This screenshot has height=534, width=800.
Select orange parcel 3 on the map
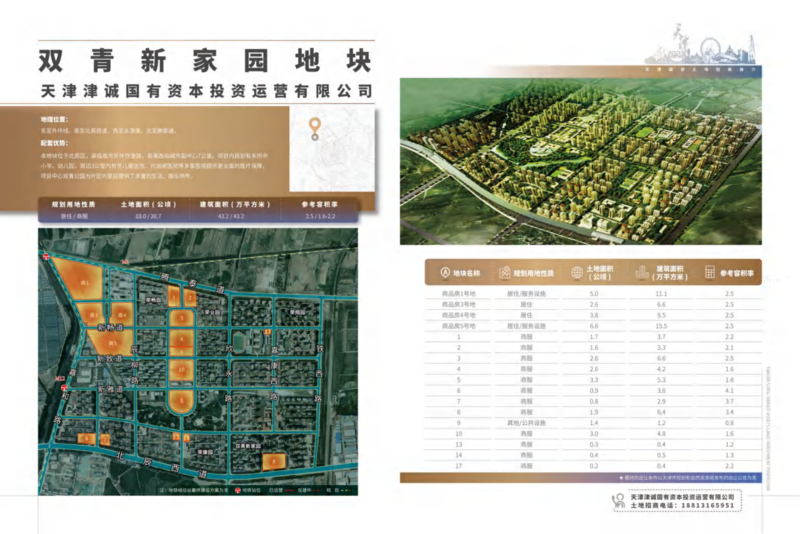181,318
